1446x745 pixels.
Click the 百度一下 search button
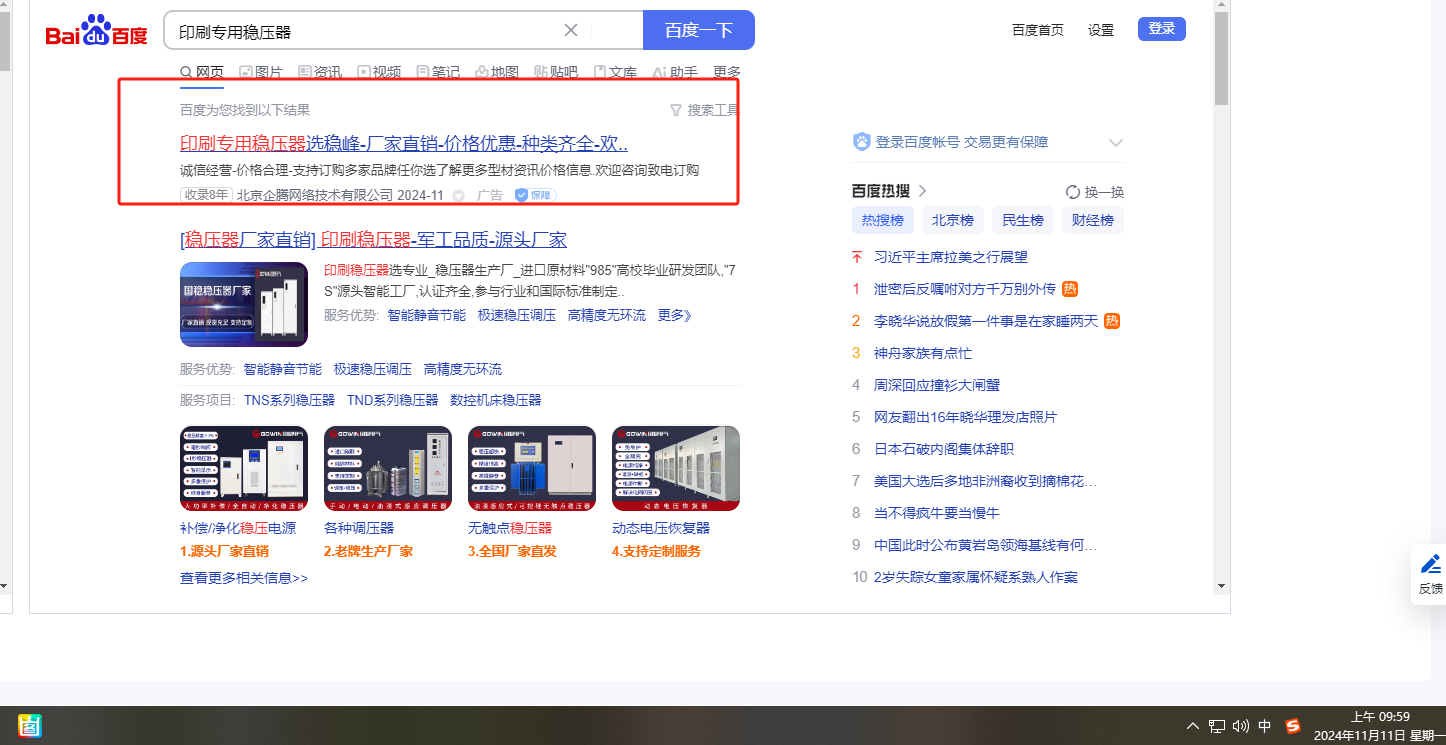point(699,30)
